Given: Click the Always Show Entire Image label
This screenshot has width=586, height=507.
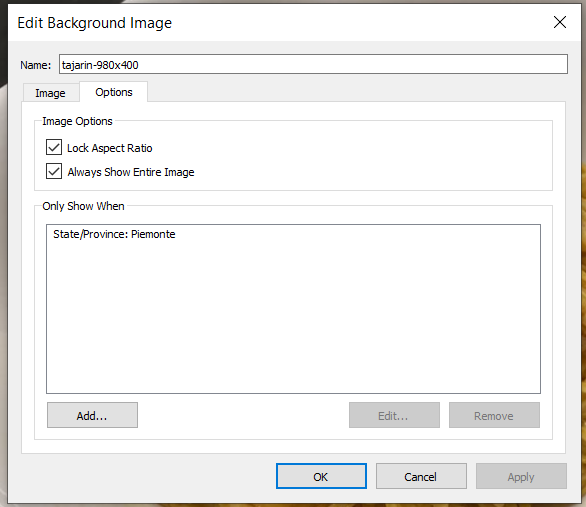Looking at the screenshot, I should (131, 172).
